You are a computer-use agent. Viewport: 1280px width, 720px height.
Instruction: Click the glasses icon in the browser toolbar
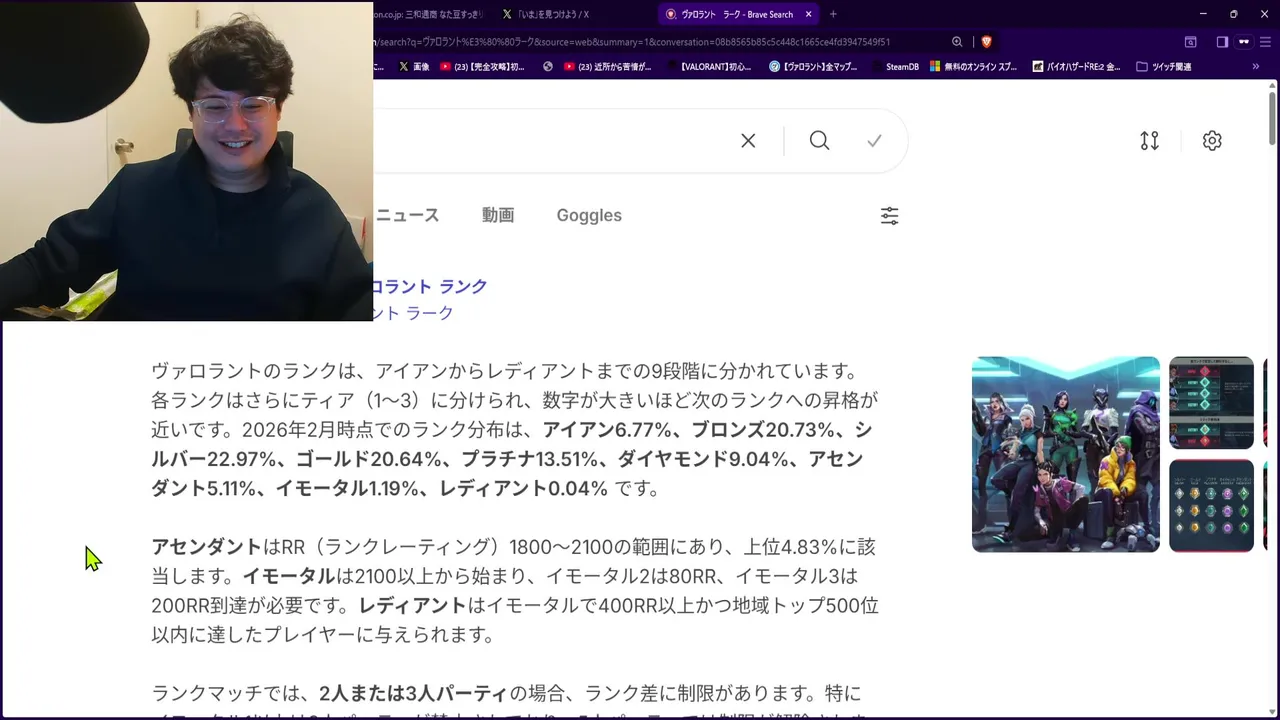pos(1244,42)
